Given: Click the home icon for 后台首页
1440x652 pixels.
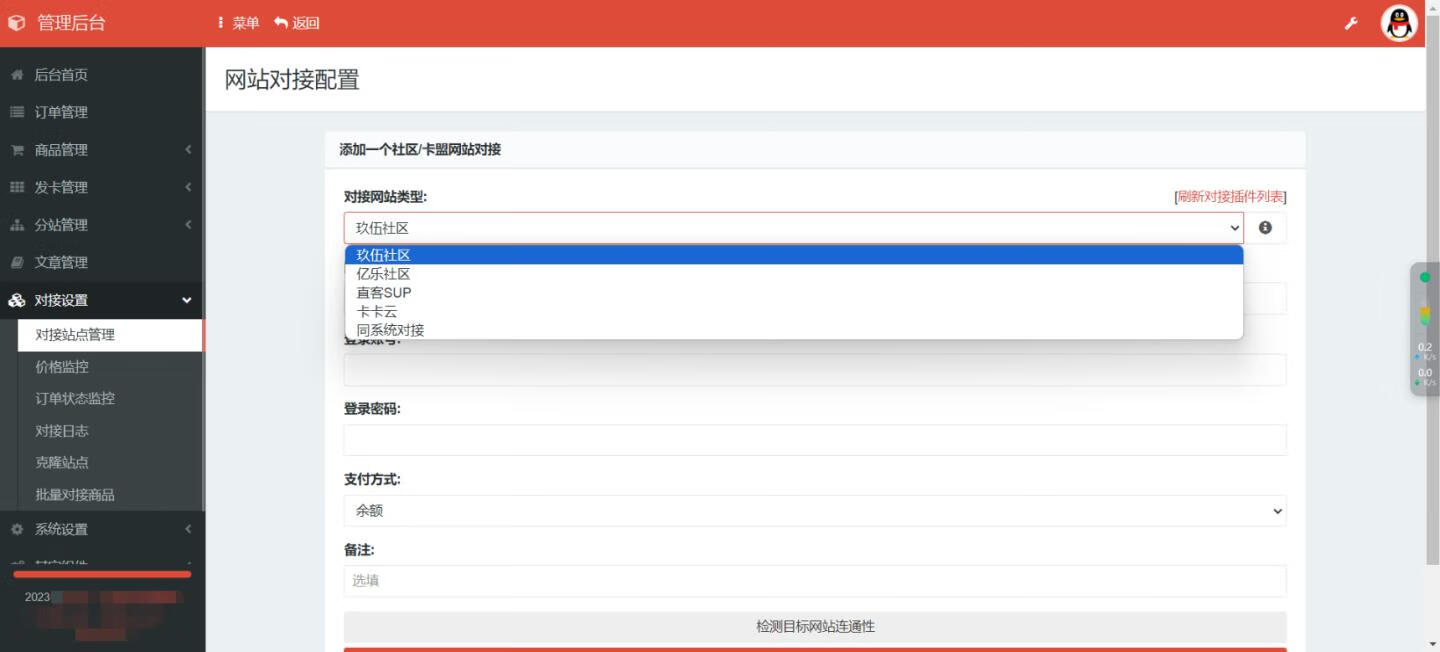Looking at the screenshot, I should [x=17, y=75].
